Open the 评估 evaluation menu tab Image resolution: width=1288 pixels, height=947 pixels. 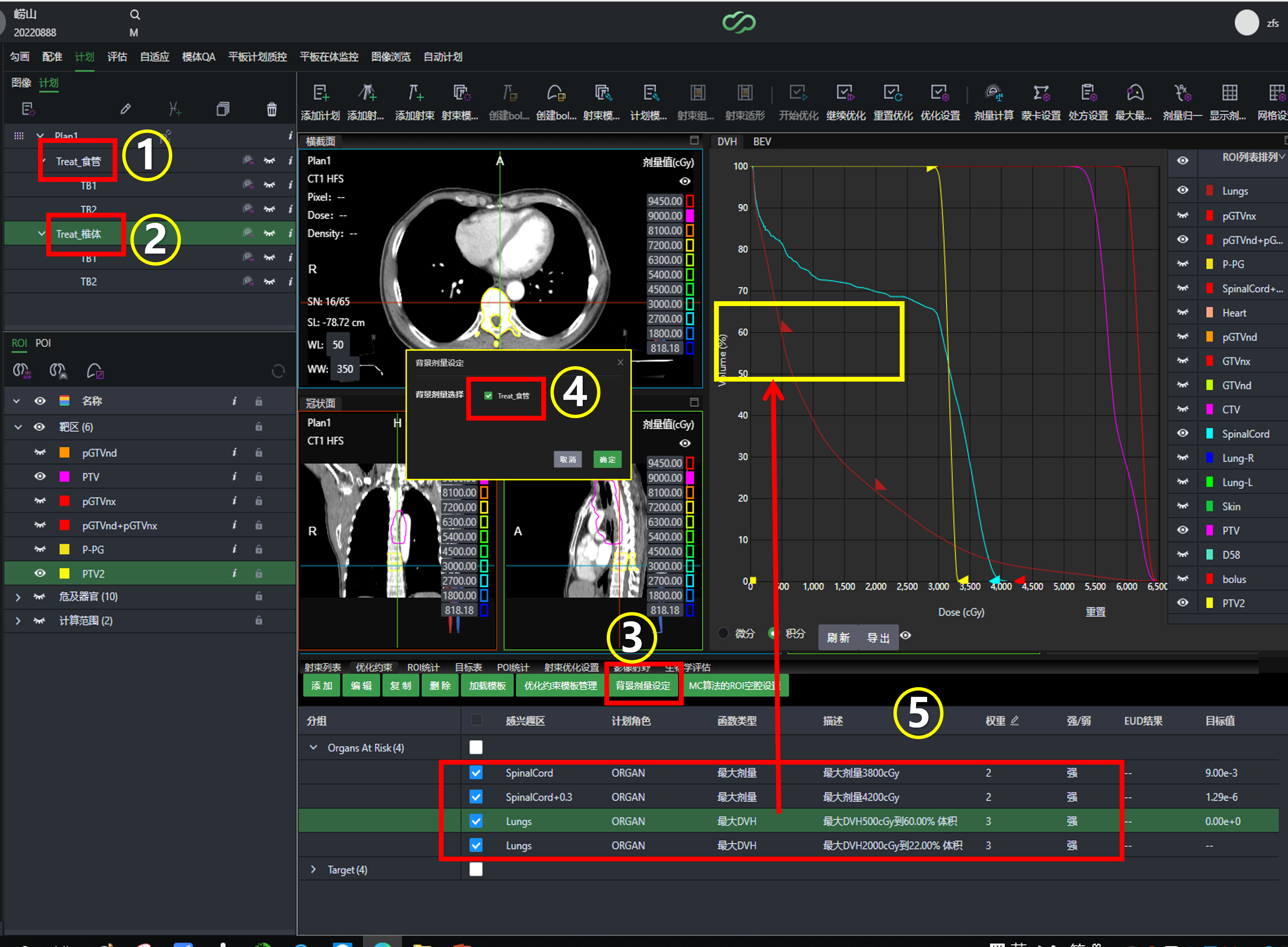[117, 57]
